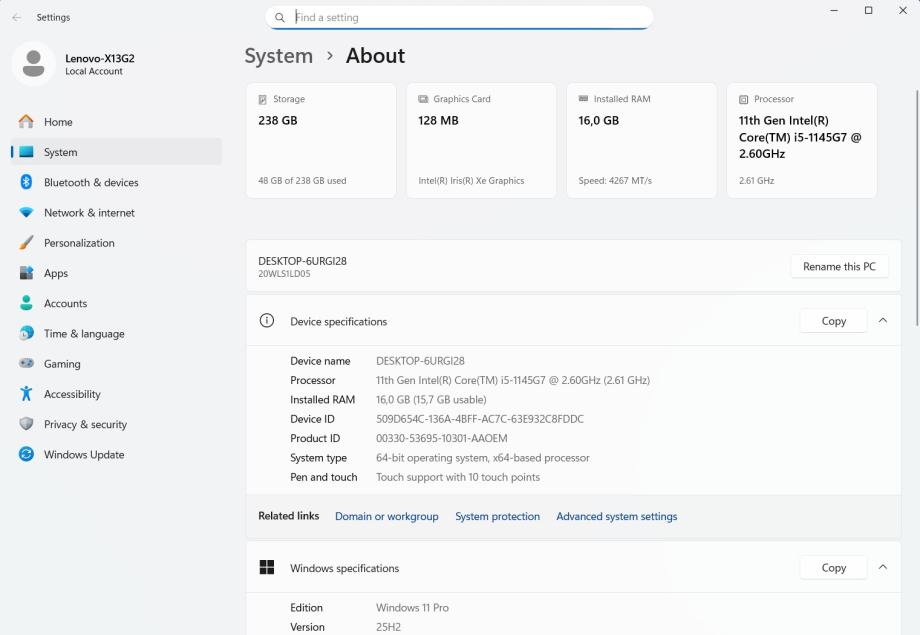Image resolution: width=920 pixels, height=635 pixels.
Task: Open the Storage info card
Action: pyautogui.click(x=320, y=140)
